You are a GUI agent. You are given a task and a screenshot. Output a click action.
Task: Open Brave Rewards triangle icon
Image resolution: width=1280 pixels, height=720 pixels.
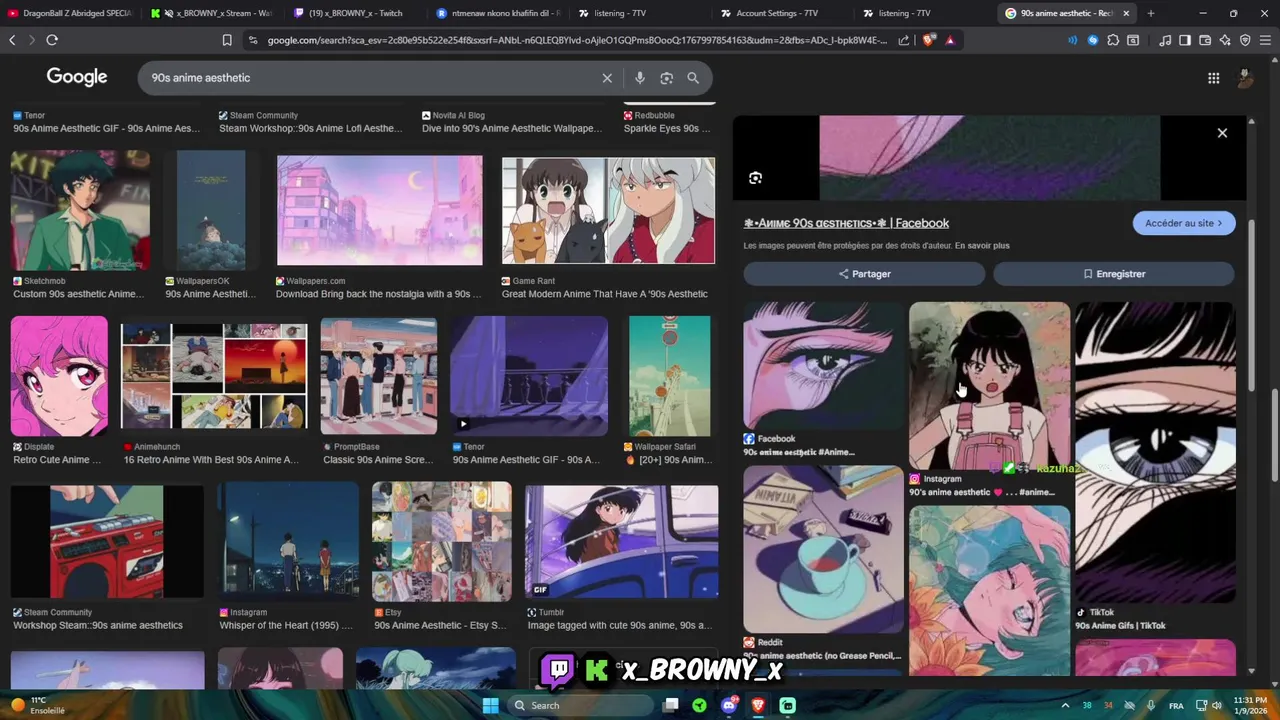pos(950,40)
